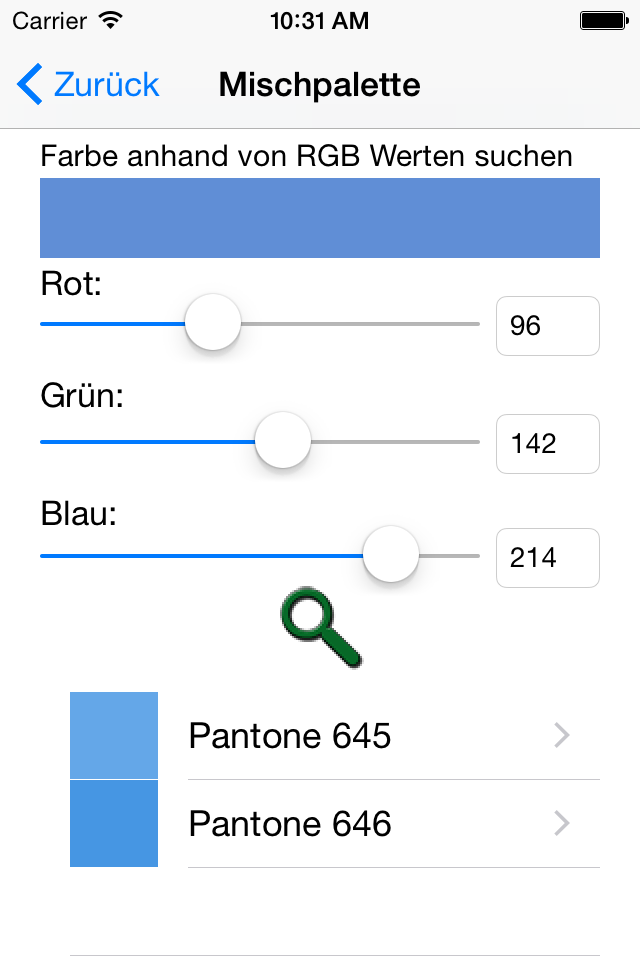
Task: Select the Rot value field showing 96
Action: pos(547,326)
